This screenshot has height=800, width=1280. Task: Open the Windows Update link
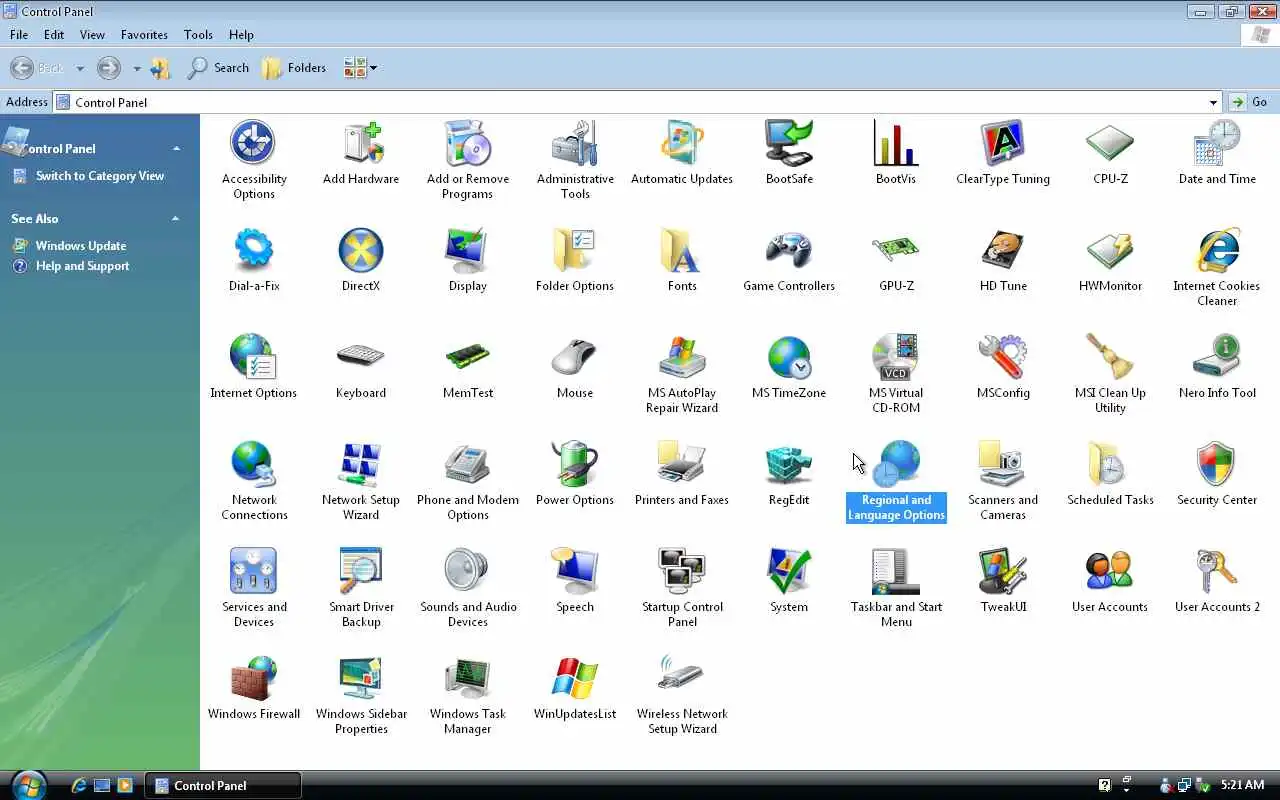[x=81, y=246]
